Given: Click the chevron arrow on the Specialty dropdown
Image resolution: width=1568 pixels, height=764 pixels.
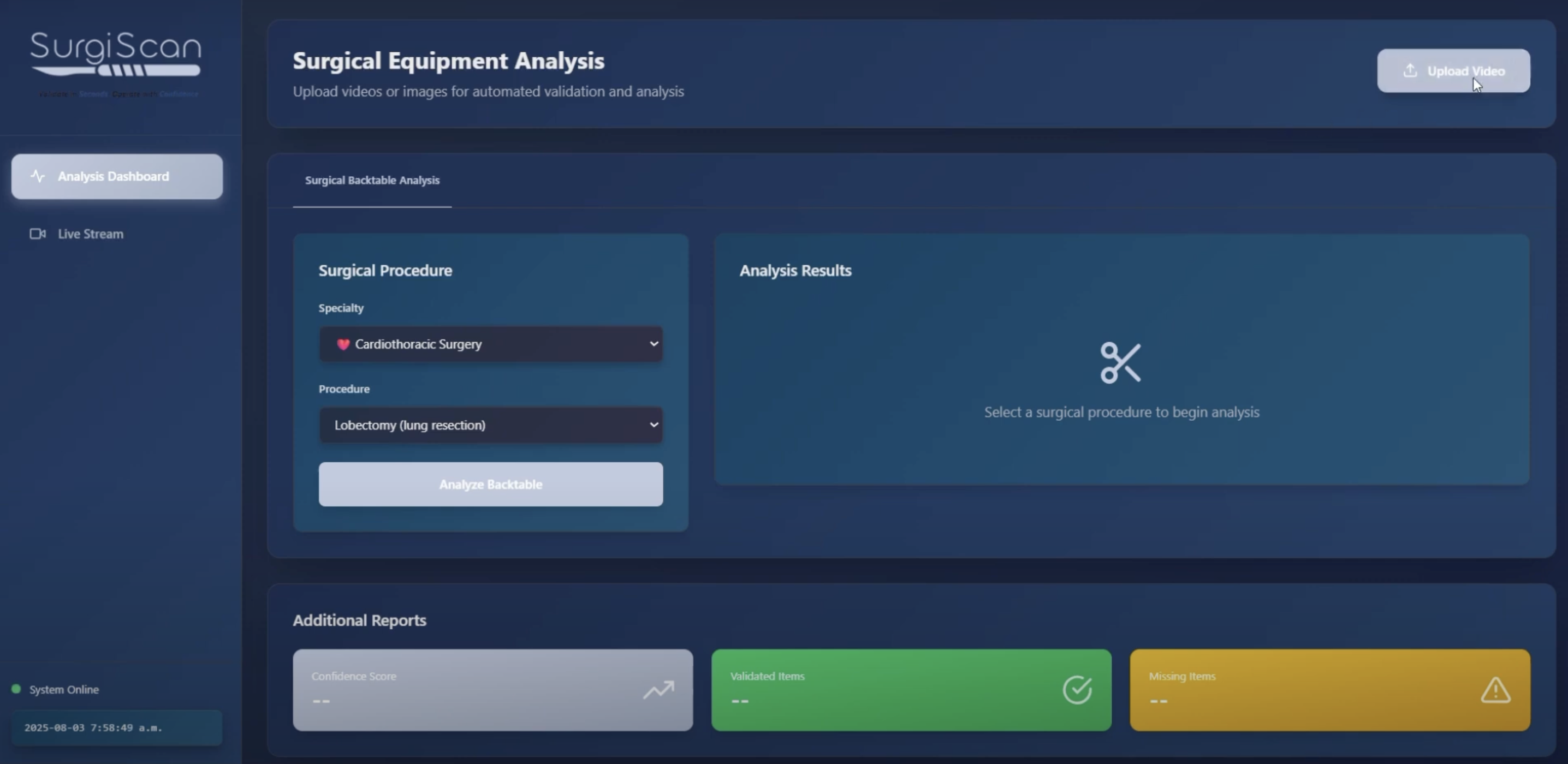Looking at the screenshot, I should click(654, 344).
